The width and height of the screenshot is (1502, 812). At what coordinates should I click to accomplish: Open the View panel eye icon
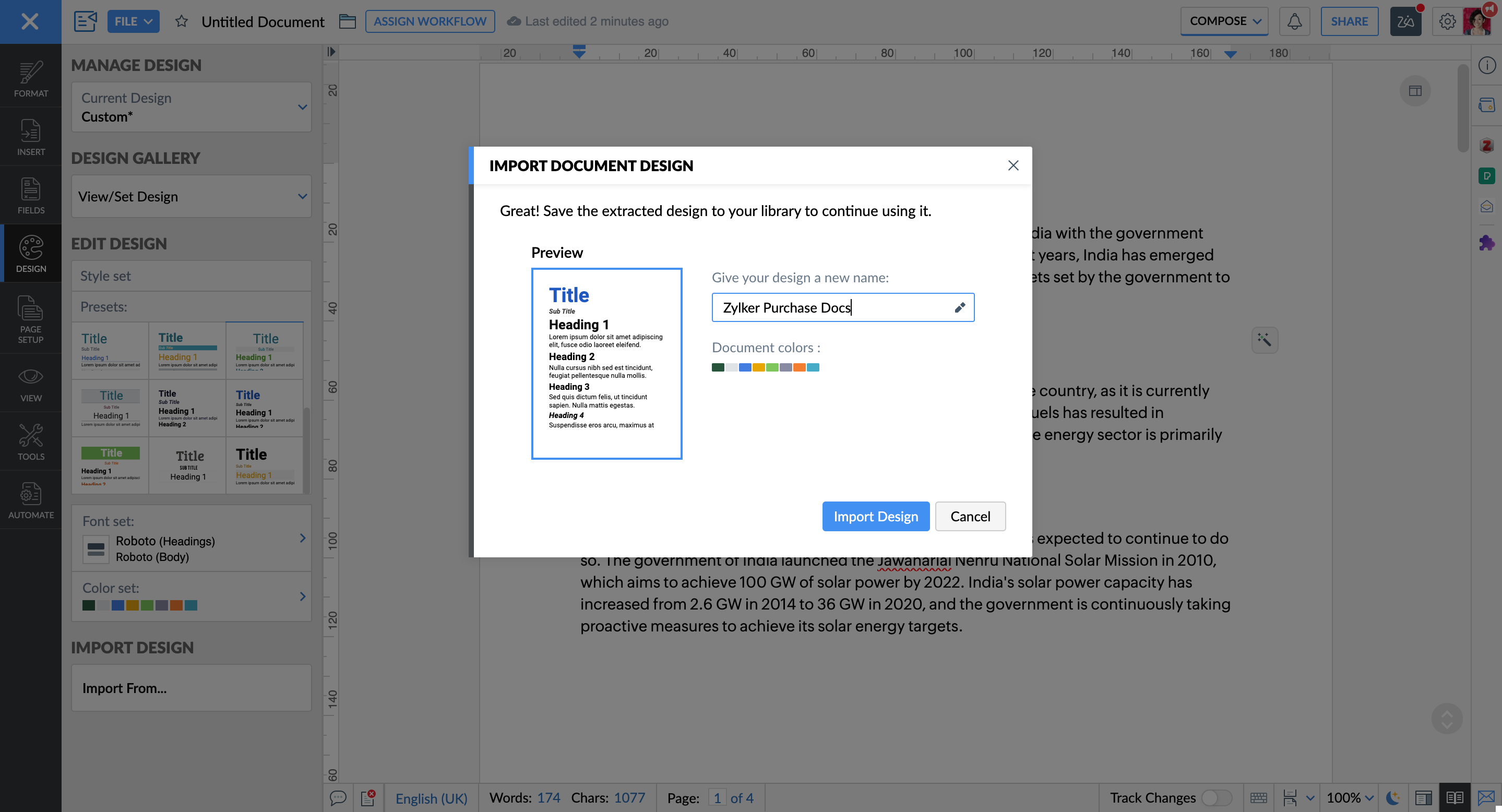[x=31, y=384]
